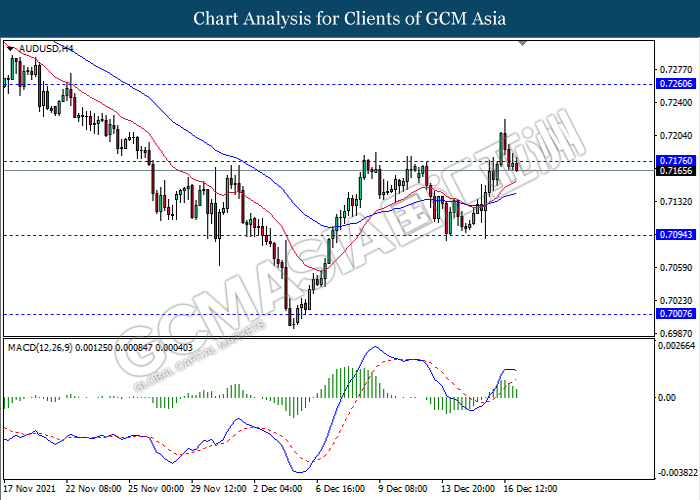The height and width of the screenshot is (500, 700).
Task: Click the 25 Nov 00:00 time label
Action: pyautogui.click(x=156, y=488)
